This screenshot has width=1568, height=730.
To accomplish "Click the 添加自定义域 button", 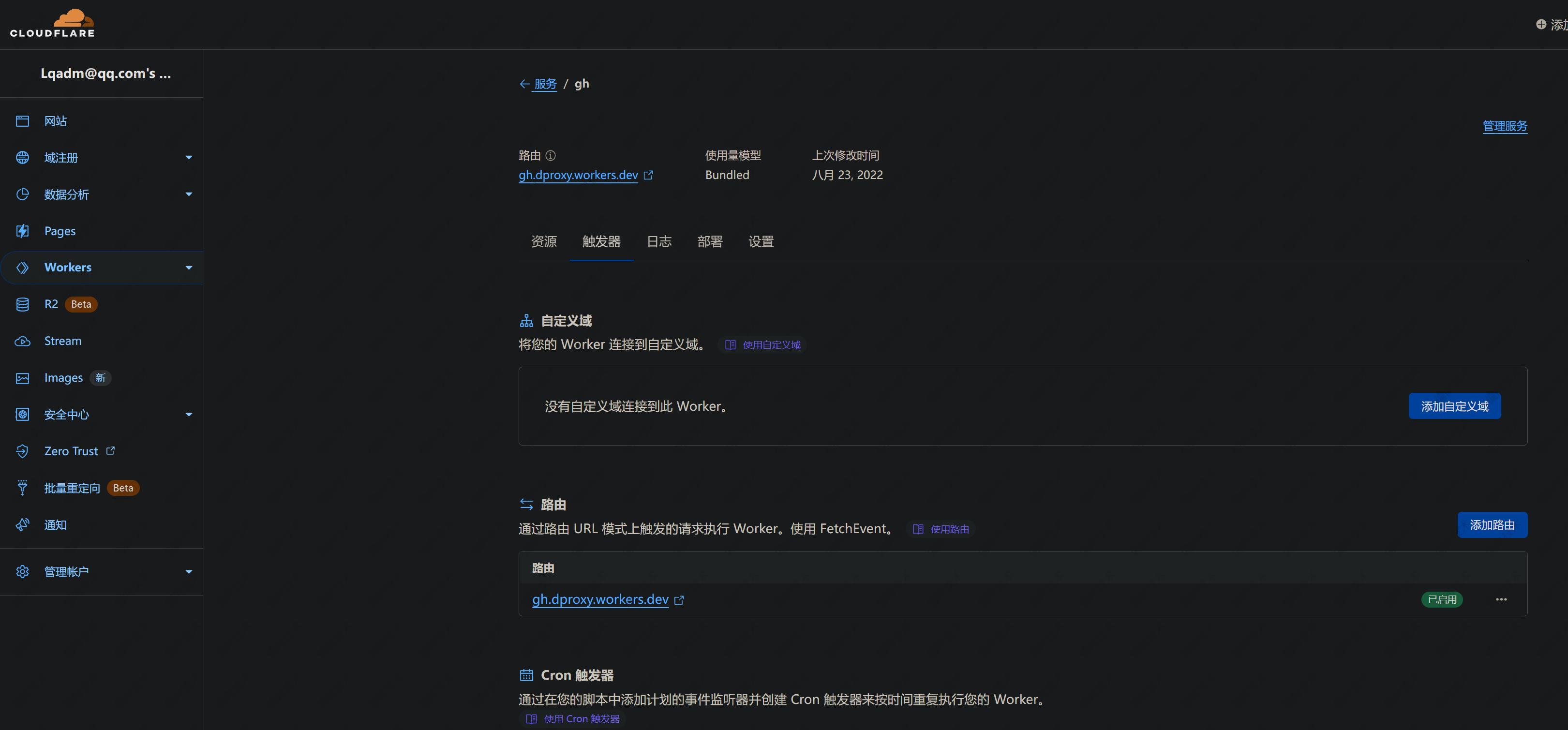I will [1454, 406].
